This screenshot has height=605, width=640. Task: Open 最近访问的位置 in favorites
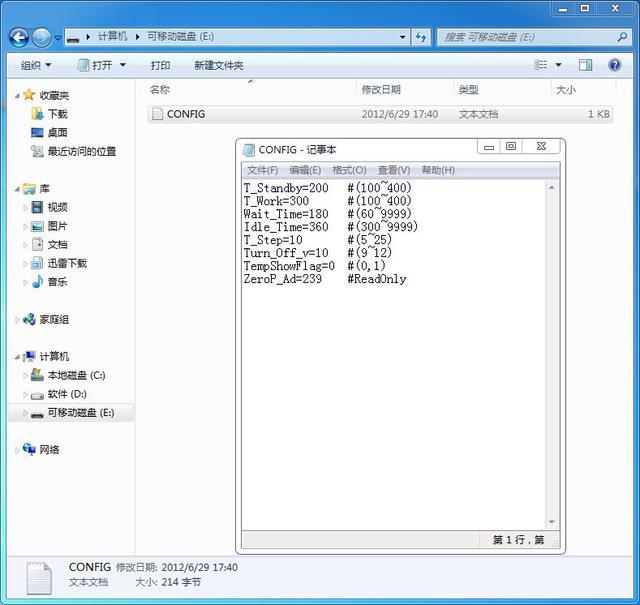(82, 151)
